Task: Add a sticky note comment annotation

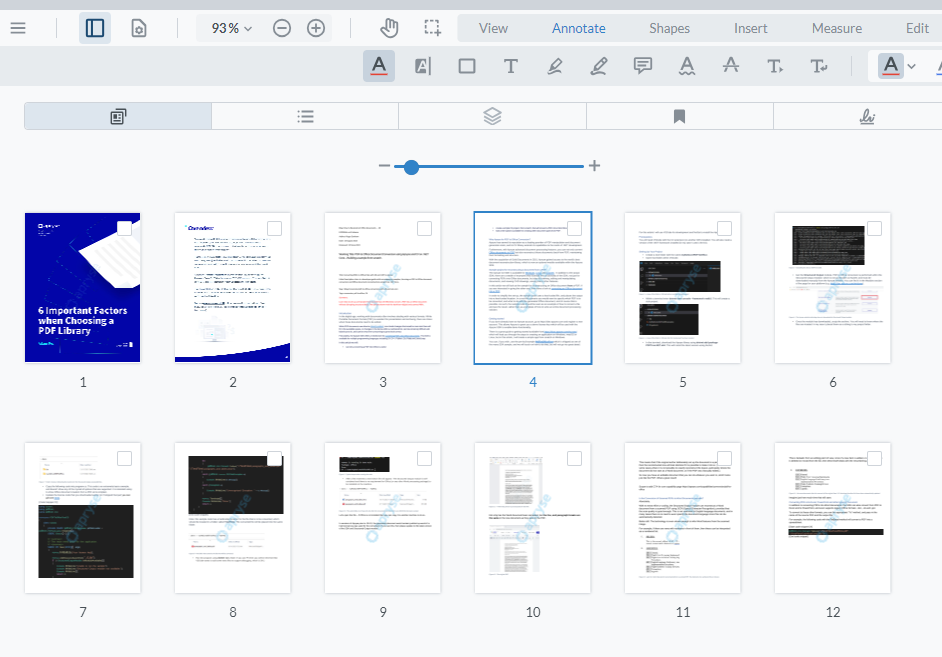Action: (x=642, y=65)
